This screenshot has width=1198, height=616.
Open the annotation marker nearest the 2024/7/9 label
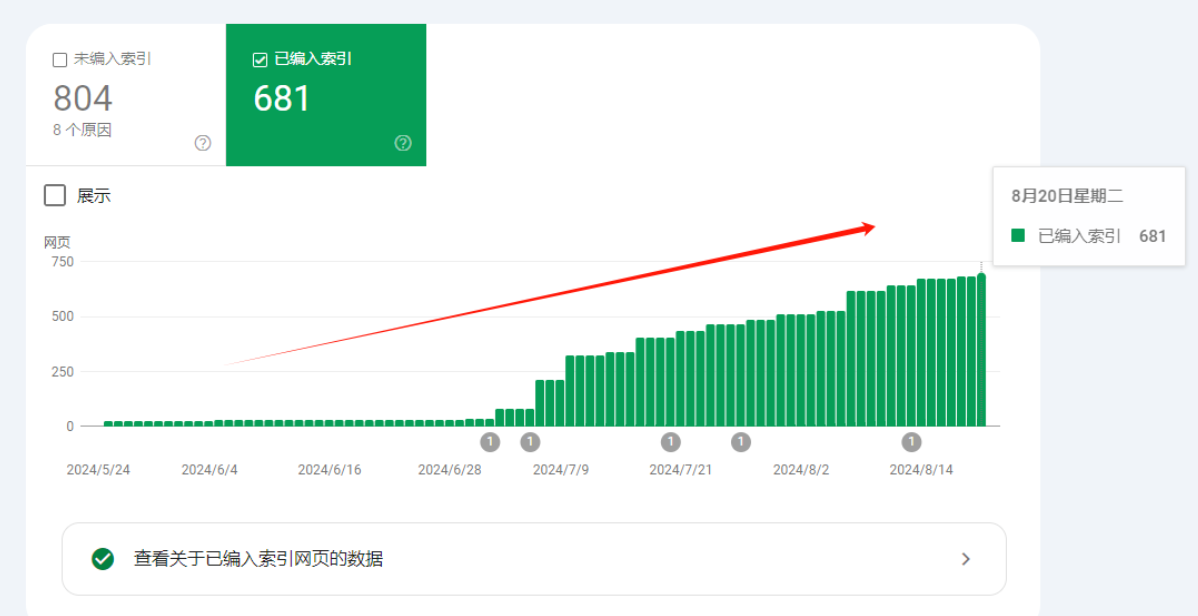(530, 442)
